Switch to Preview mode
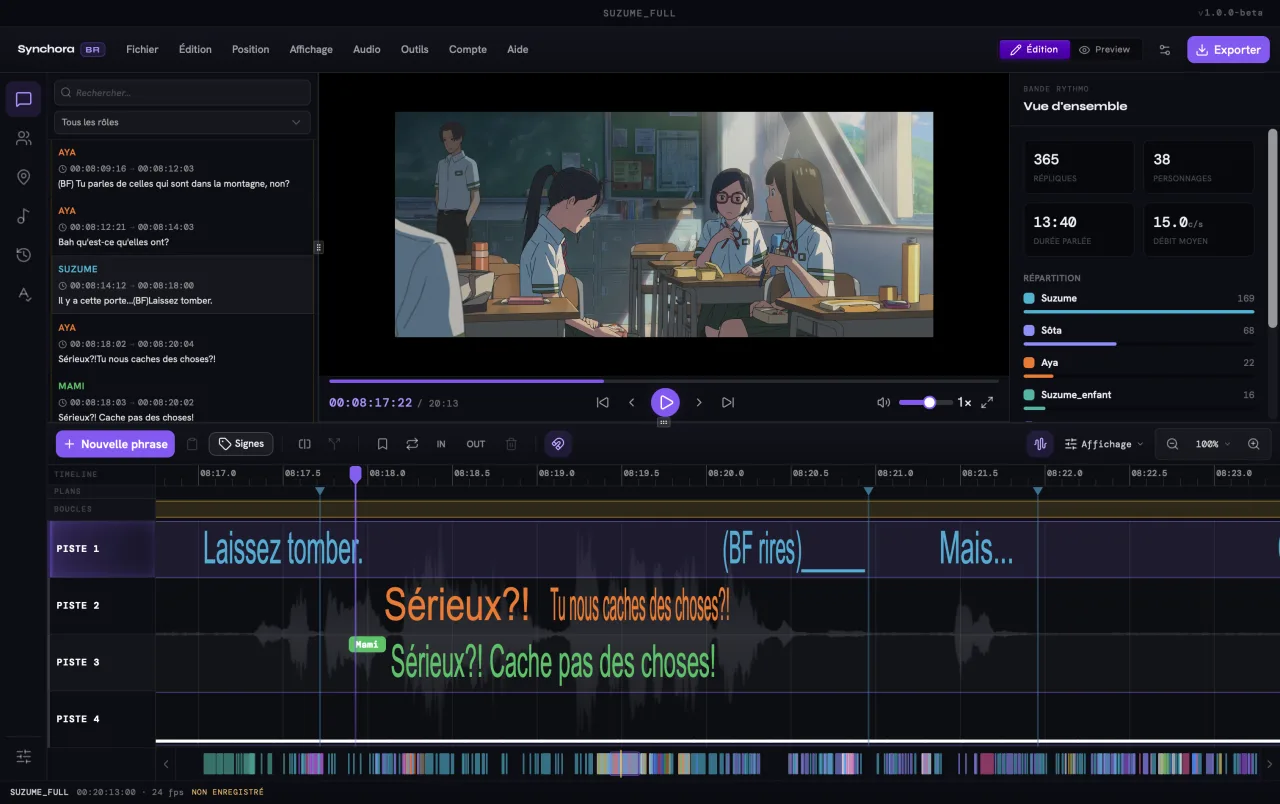Image resolution: width=1280 pixels, height=804 pixels. coord(1105,50)
